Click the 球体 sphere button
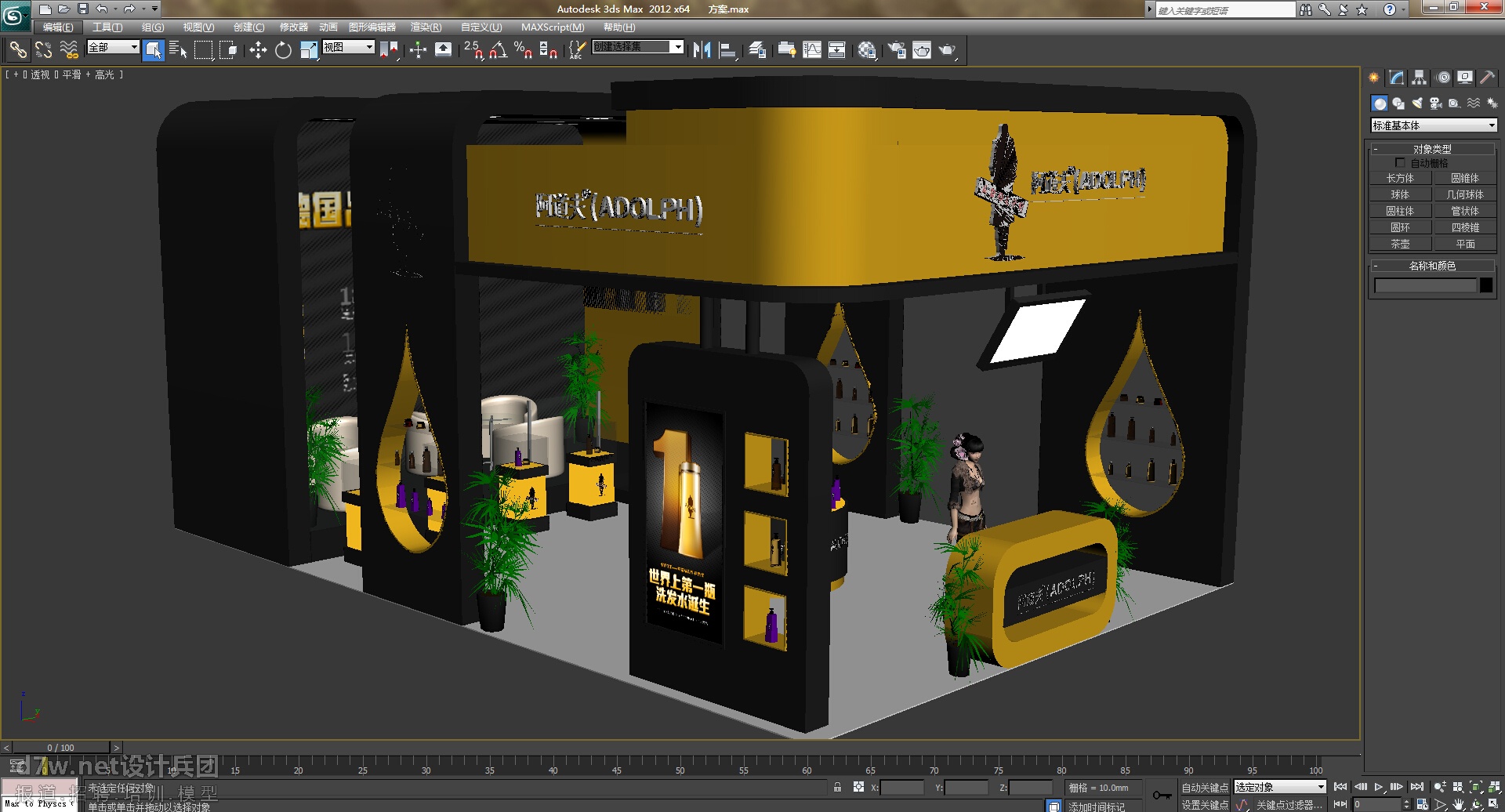Screen dimensions: 1505x812 click(1400, 195)
